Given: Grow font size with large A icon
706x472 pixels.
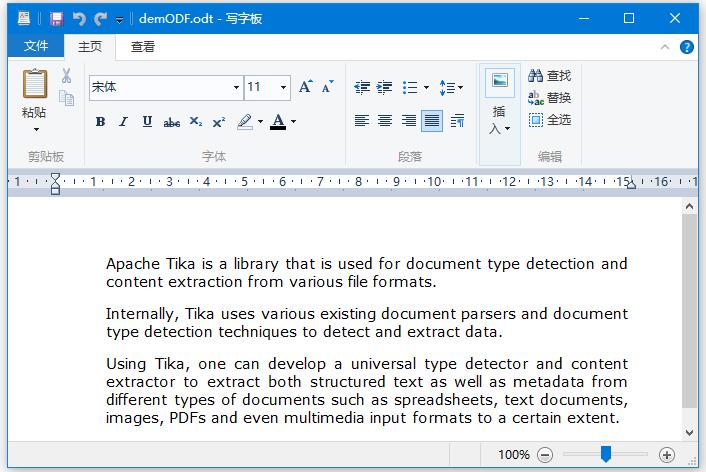Looking at the screenshot, I should 306,86.
